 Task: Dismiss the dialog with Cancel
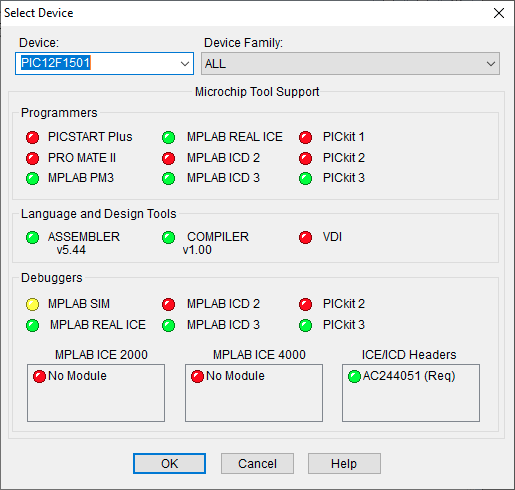click(x=257, y=463)
